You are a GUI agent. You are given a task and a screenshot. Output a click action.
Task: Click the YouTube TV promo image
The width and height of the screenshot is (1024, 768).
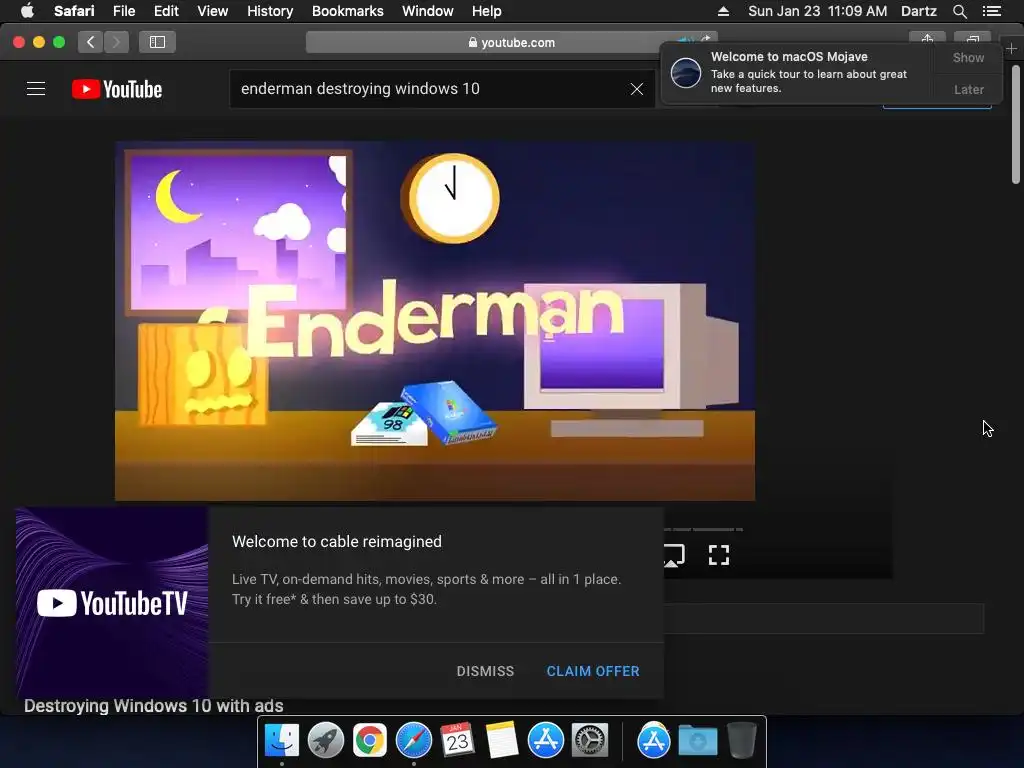pos(112,603)
